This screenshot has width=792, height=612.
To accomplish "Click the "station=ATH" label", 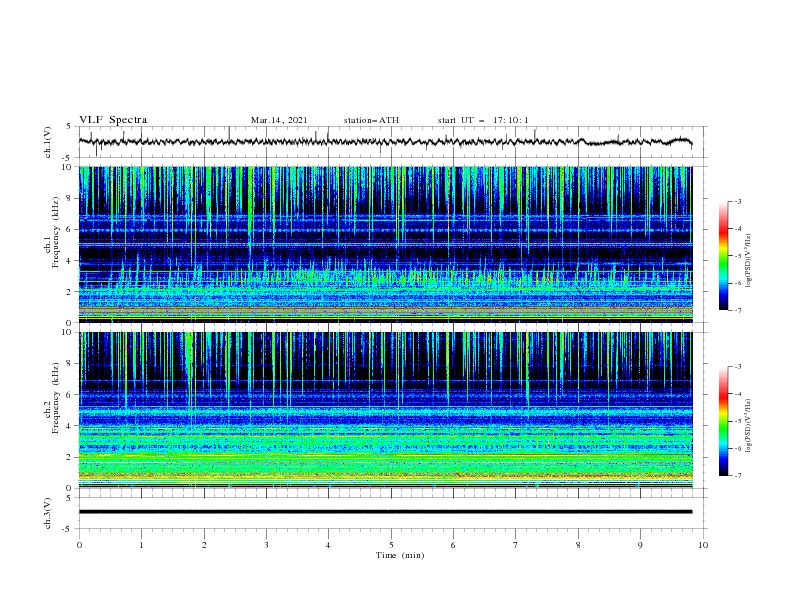I will [371, 120].
